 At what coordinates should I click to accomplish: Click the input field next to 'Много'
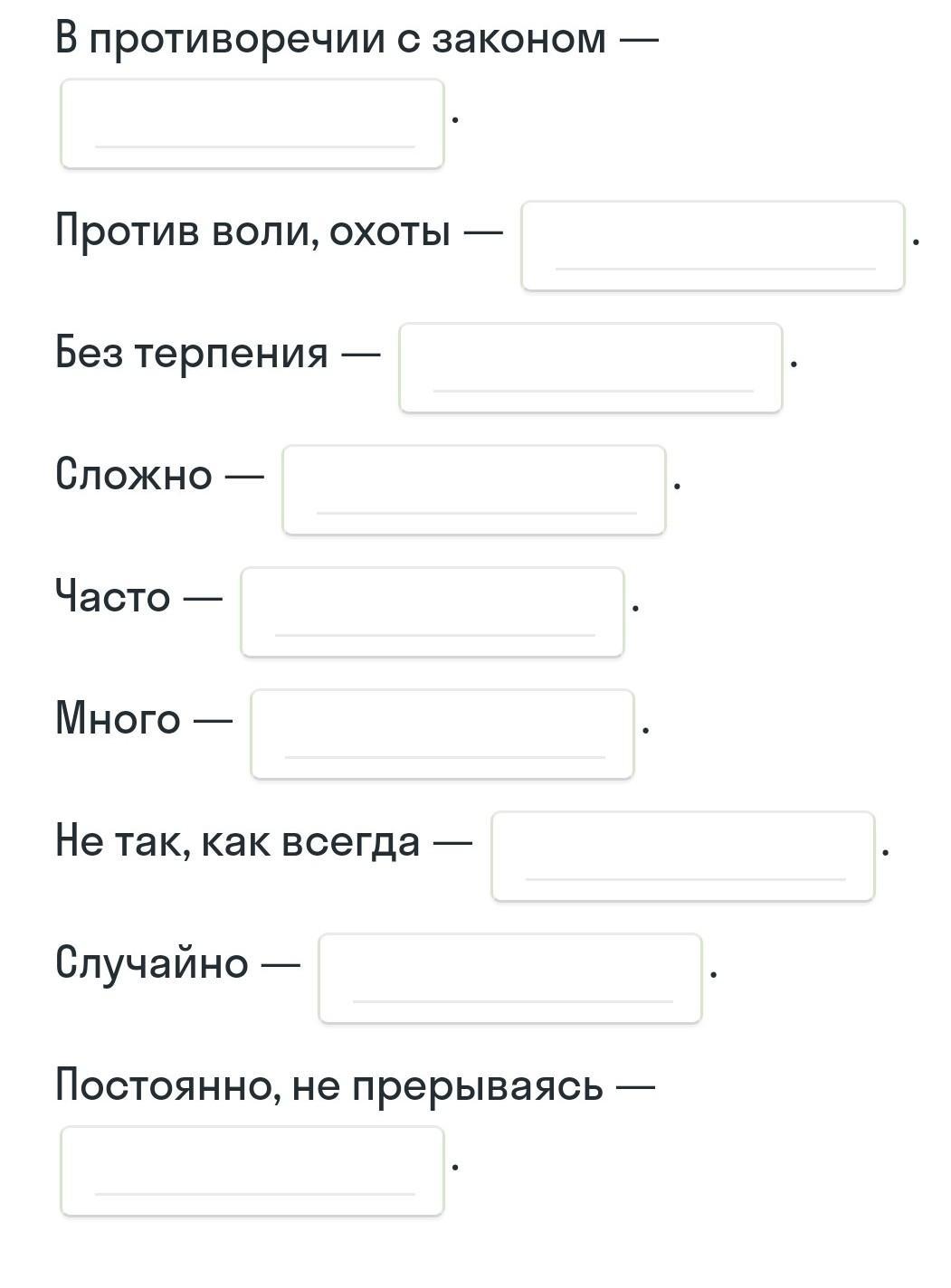(x=442, y=734)
